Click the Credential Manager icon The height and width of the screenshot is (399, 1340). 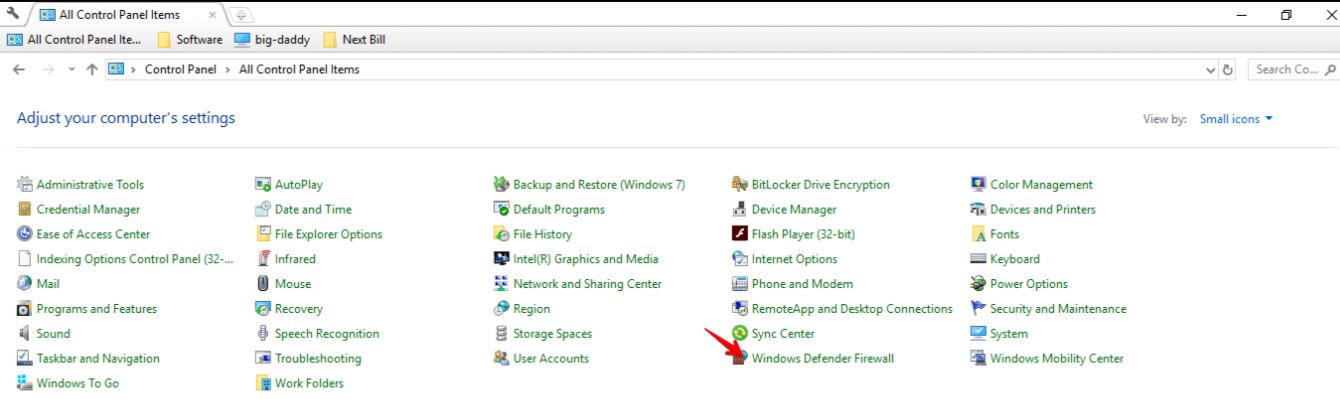click(25, 209)
